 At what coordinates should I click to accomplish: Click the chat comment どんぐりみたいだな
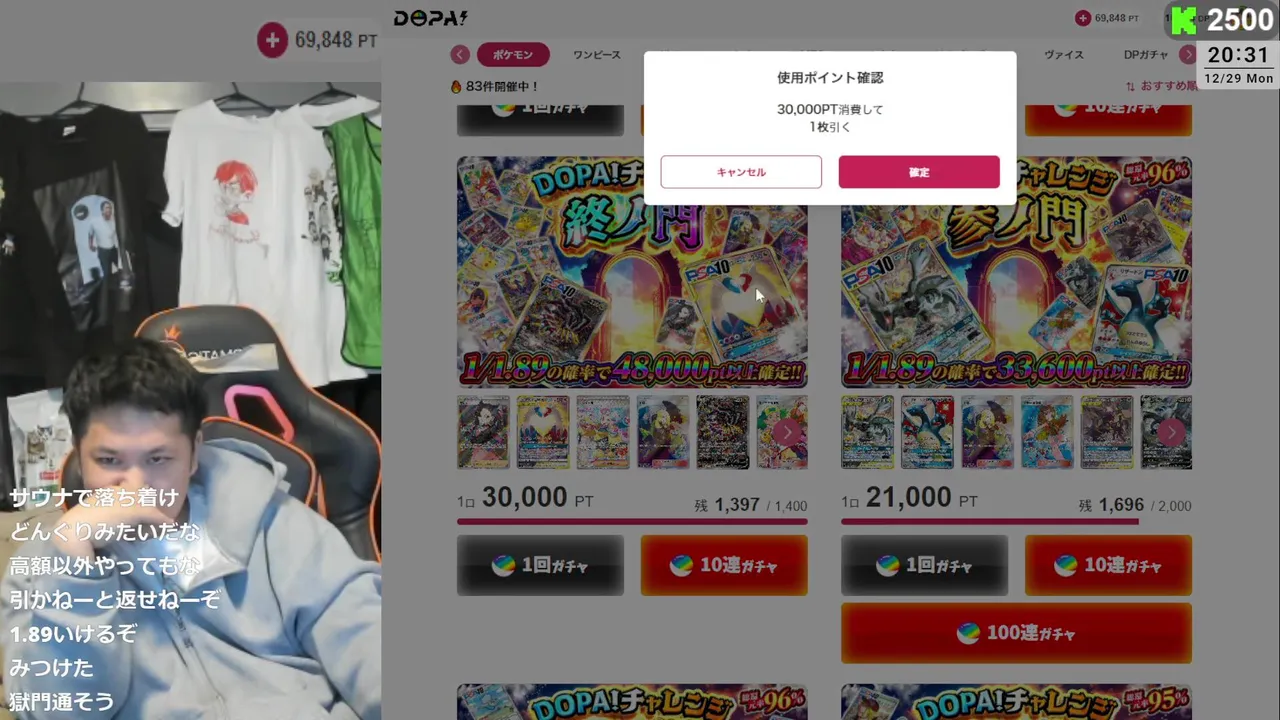point(105,532)
